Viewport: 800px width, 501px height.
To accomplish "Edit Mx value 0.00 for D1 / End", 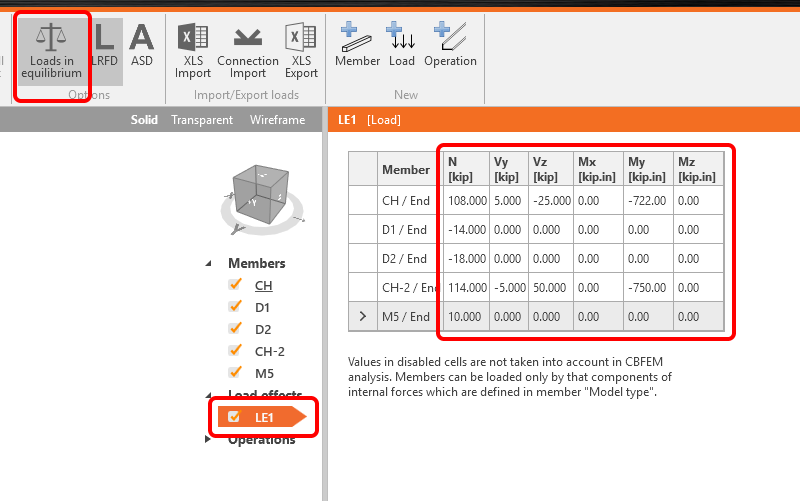I will pos(598,230).
